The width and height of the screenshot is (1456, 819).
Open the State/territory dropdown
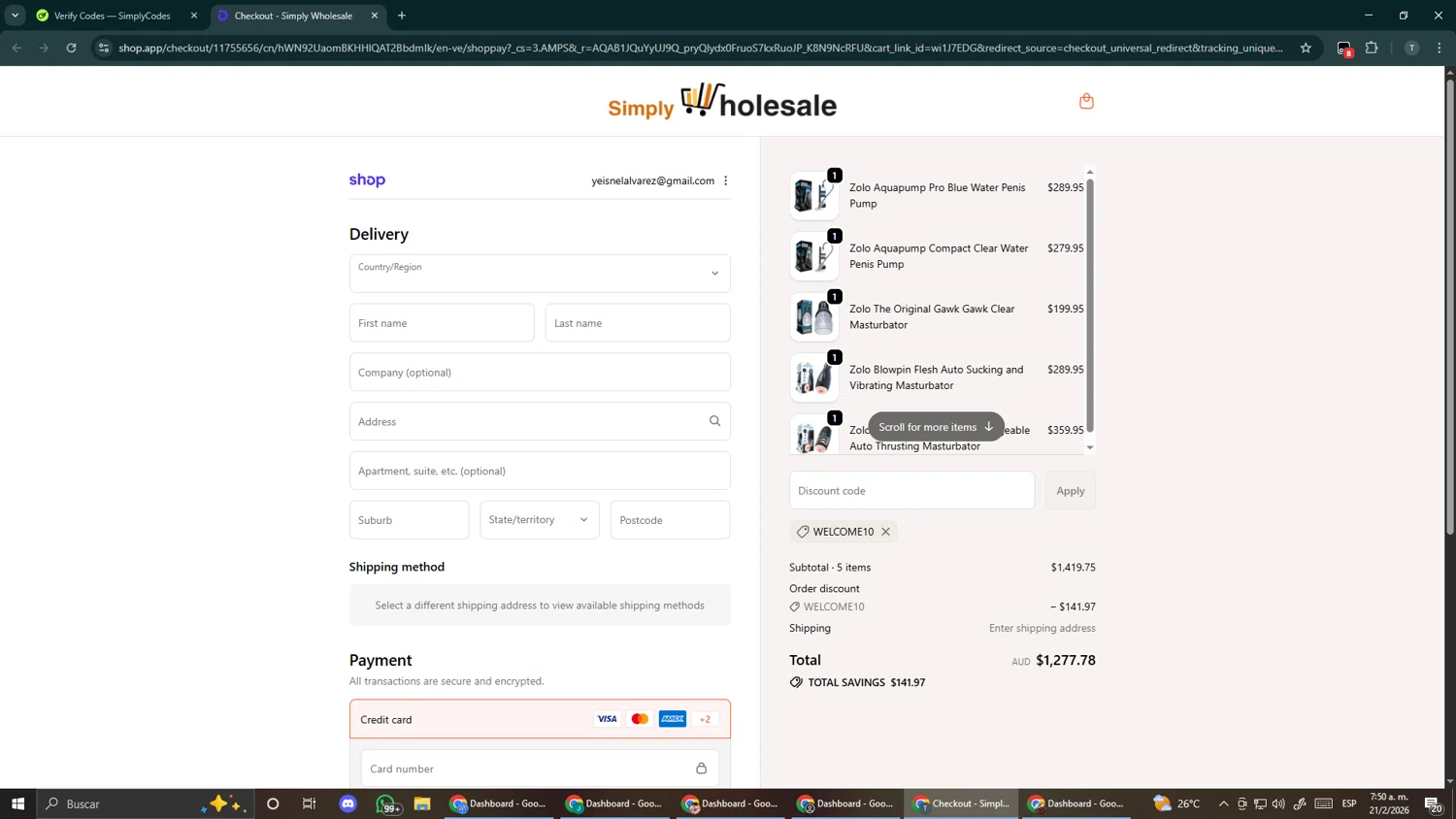(x=540, y=520)
